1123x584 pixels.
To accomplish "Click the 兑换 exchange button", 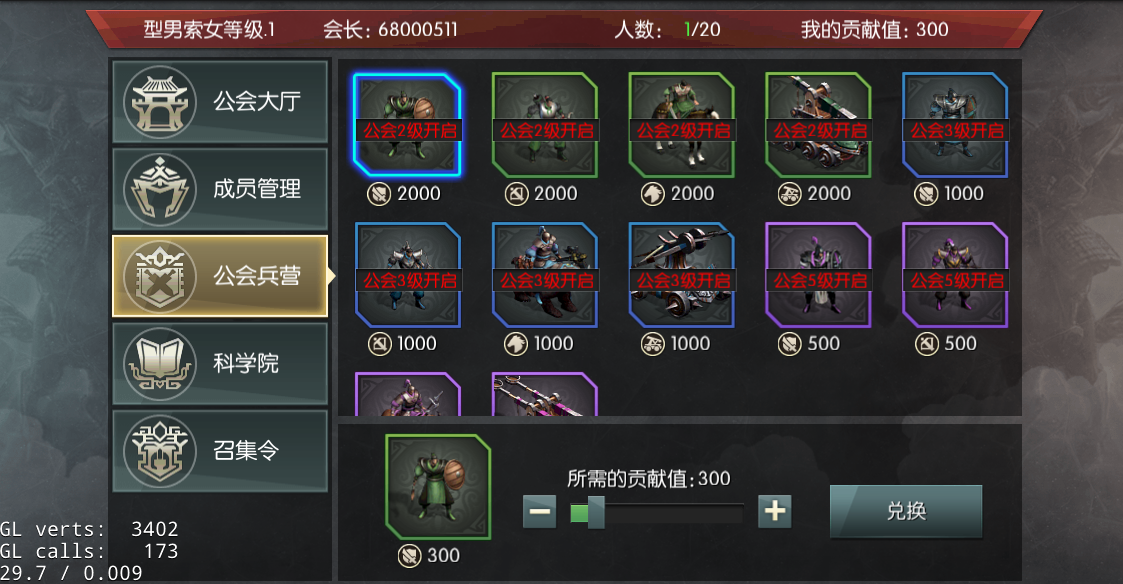I will click(906, 511).
